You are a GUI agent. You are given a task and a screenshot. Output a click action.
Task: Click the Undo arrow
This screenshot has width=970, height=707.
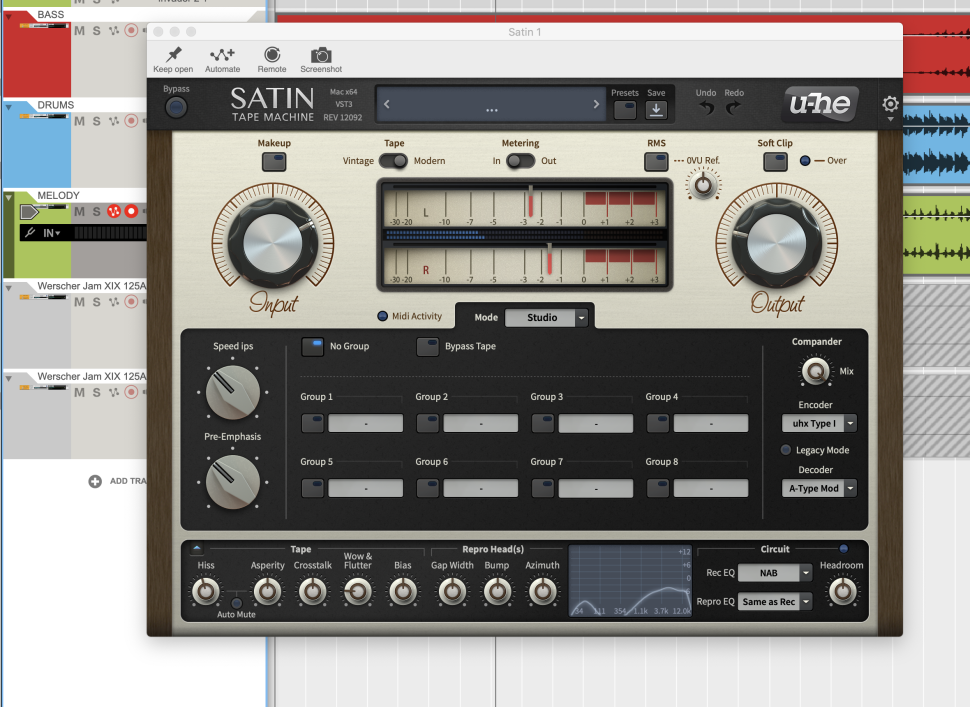coord(706,108)
